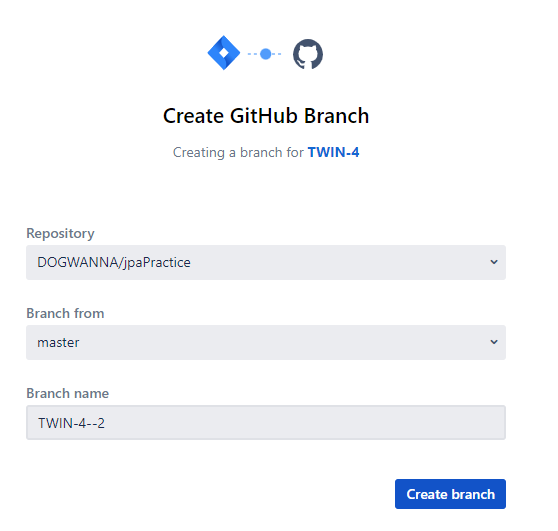Screen dimensions: 558x531
Task: Click the Create branch button
Action: coord(450,494)
